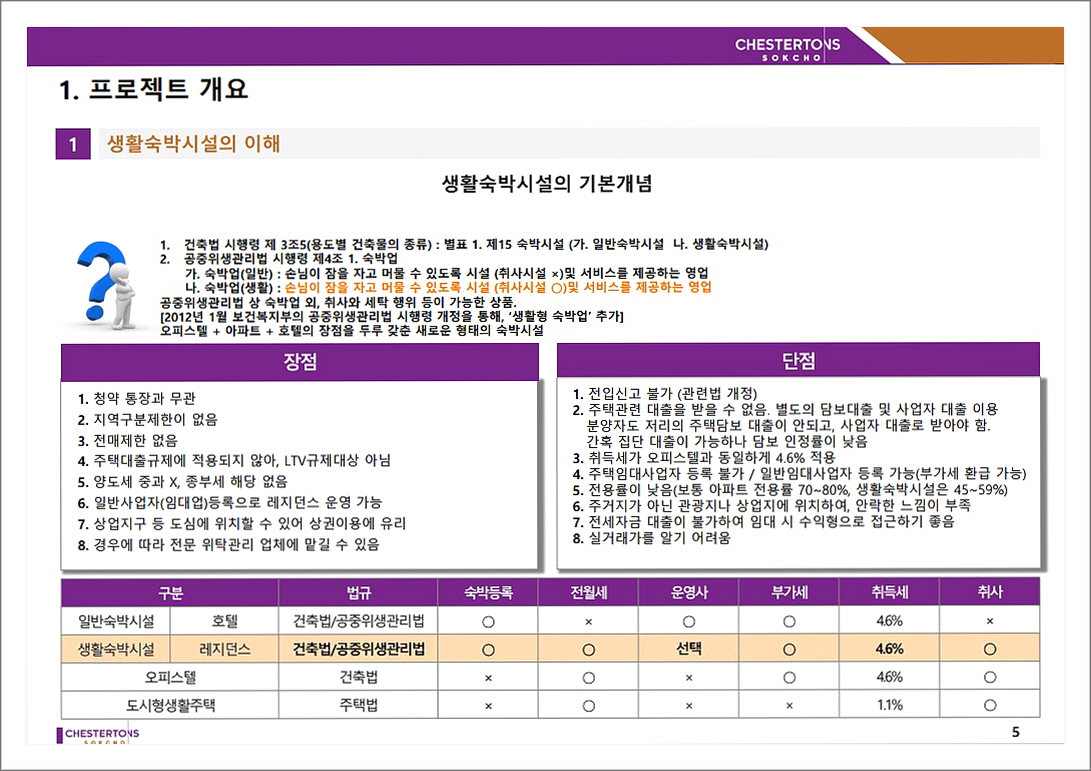Select disadvantage 2 starting '주택관련 대출을 받을 수 없음'
Viewport: 1091px width, 771px height.
tap(785, 409)
